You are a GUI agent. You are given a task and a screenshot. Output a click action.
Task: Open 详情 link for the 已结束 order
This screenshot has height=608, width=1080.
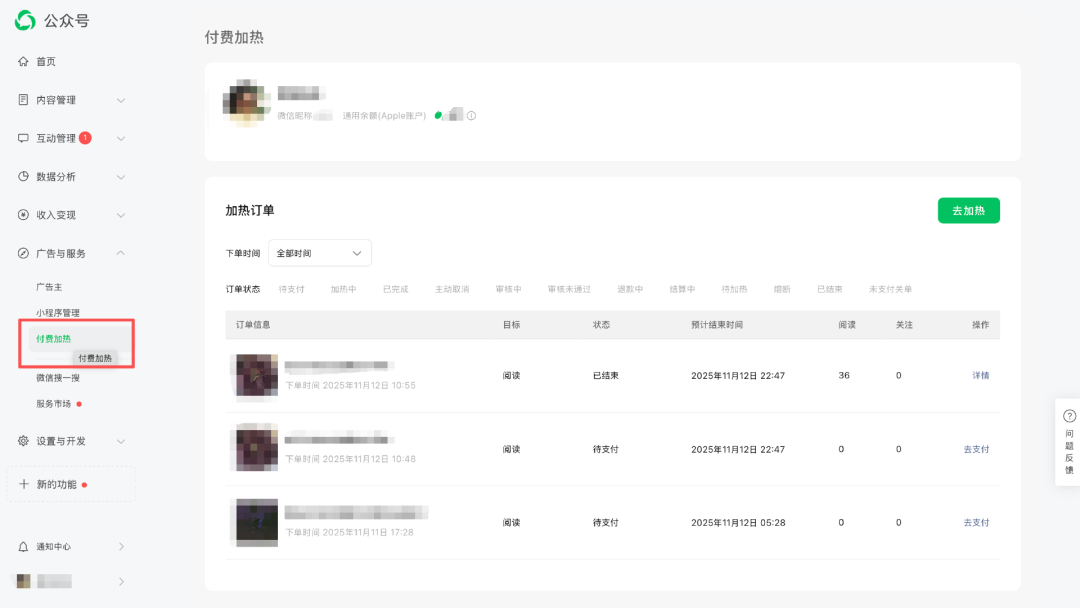(980, 376)
